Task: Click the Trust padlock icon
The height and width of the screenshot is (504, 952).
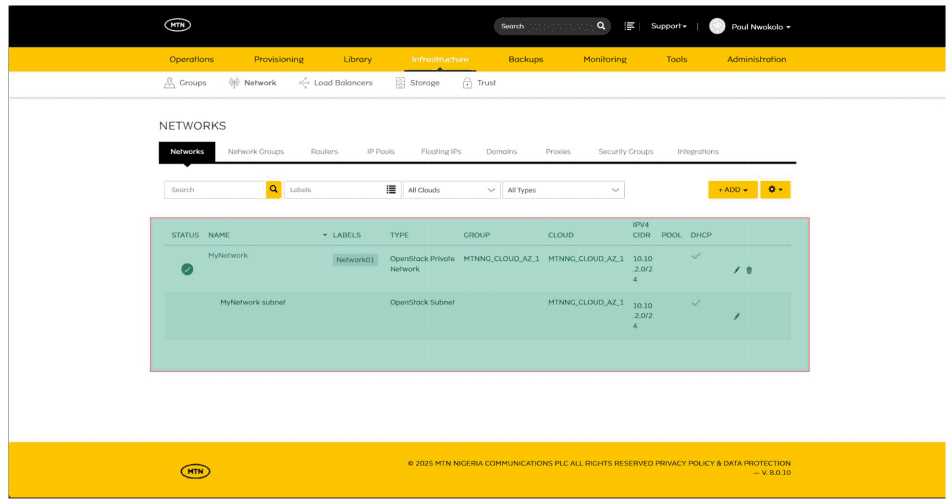Action: click(467, 83)
